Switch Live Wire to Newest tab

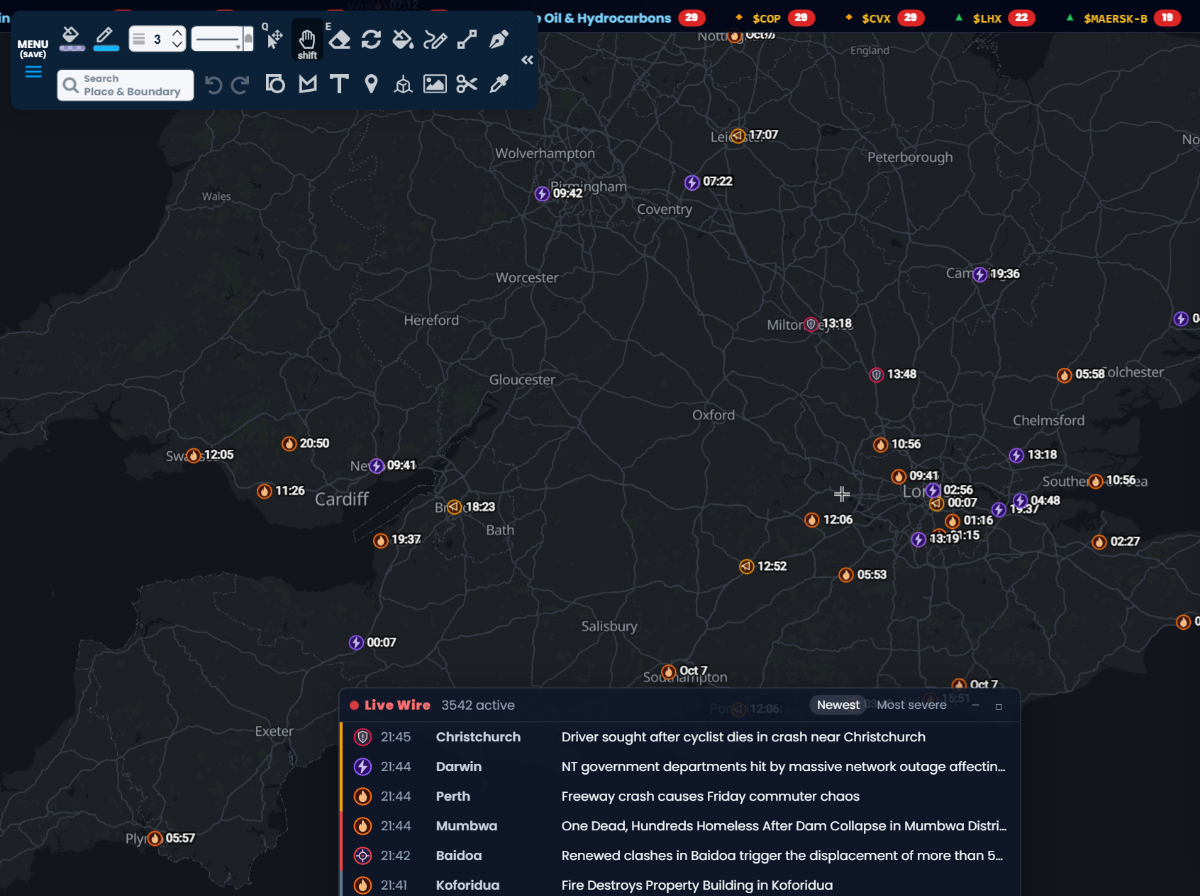click(x=838, y=705)
